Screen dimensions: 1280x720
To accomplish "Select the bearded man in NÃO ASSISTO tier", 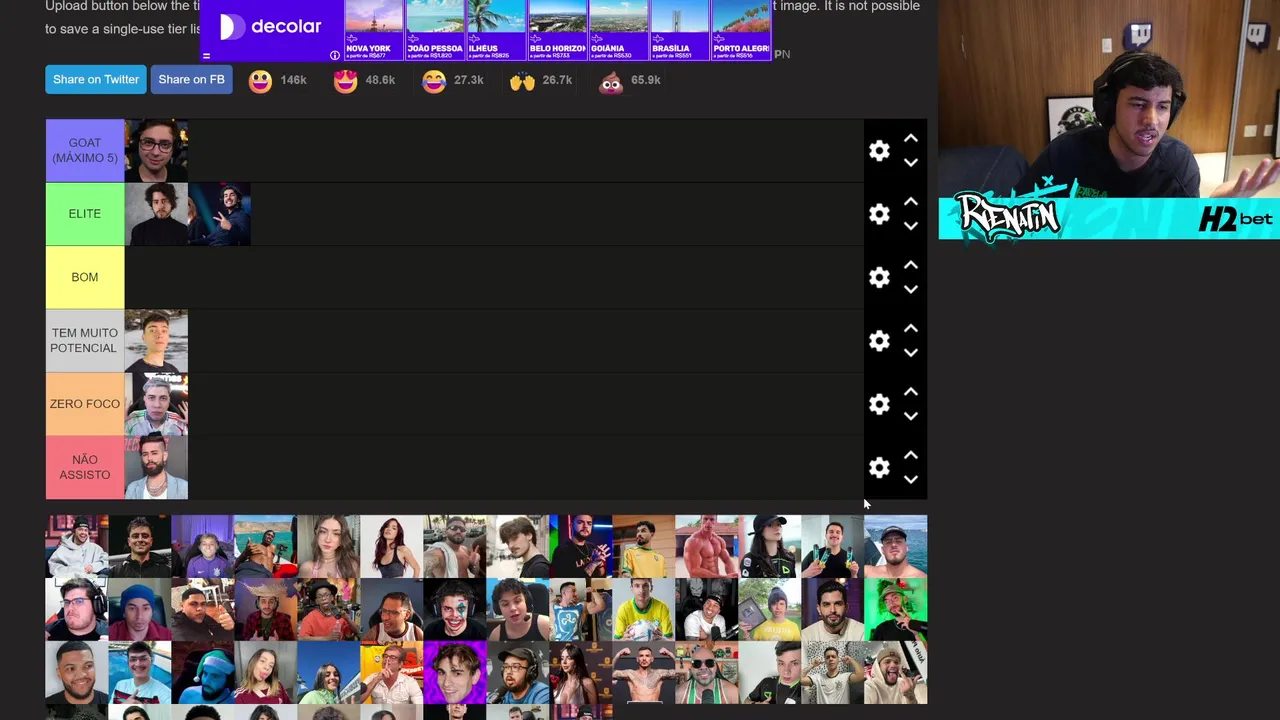I will click(x=156, y=467).
